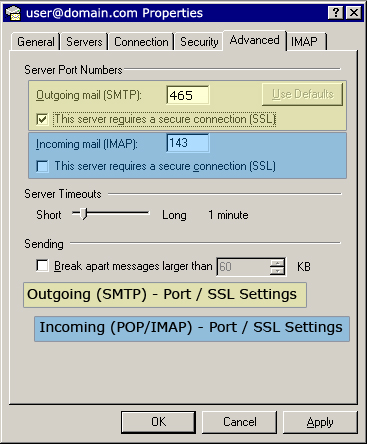Go to the Connection tab
367x444 pixels.
[141, 42]
